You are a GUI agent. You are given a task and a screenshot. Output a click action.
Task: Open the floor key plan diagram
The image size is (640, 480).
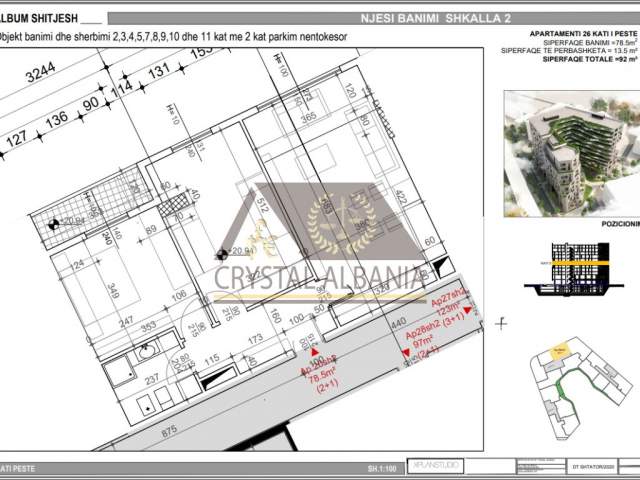pyautogui.click(x=581, y=389)
